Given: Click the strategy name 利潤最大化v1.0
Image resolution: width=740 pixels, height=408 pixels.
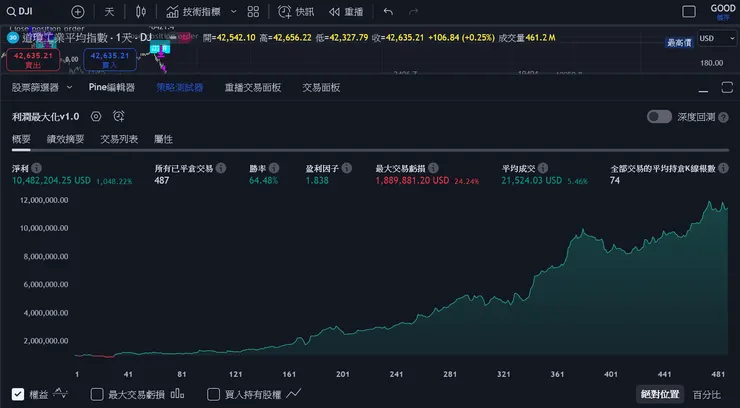Looking at the screenshot, I should (x=45, y=117).
